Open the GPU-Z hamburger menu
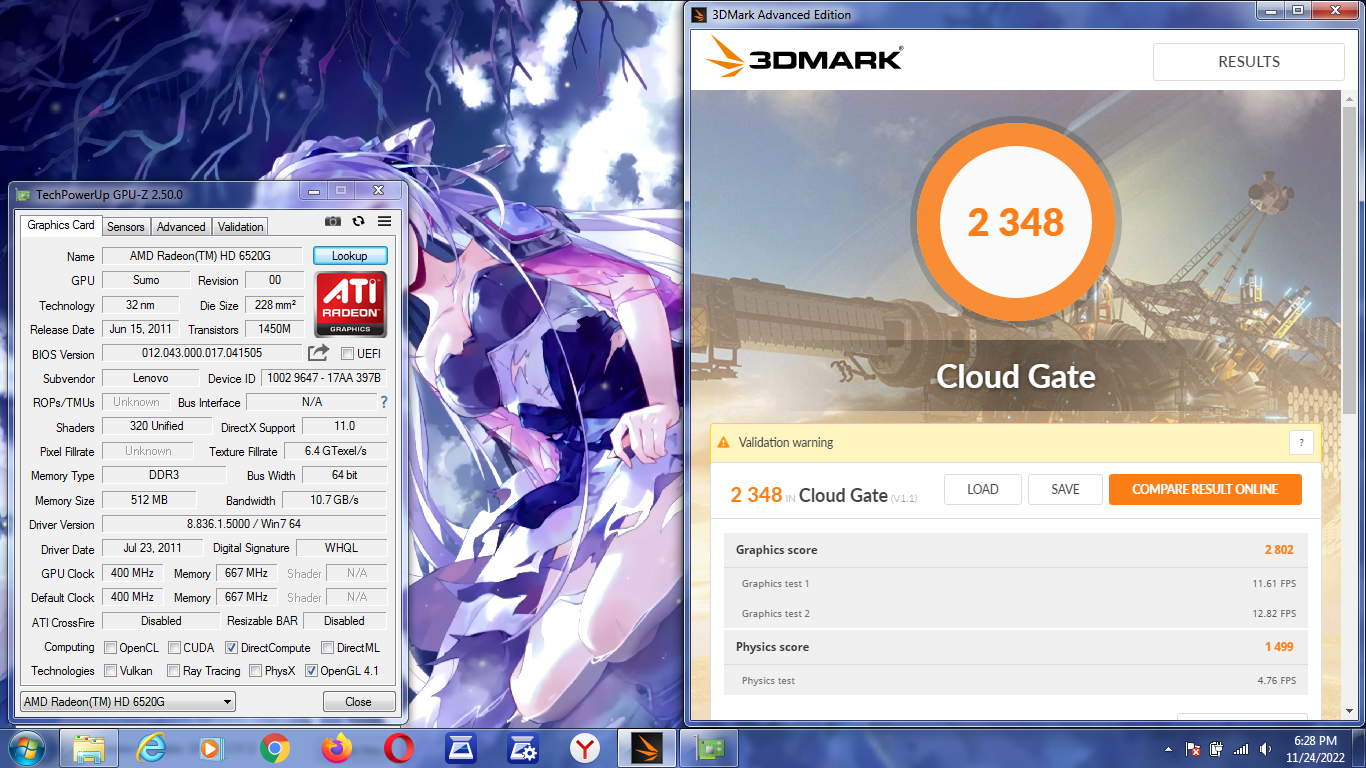The width and height of the screenshot is (1366, 768). click(x=385, y=222)
